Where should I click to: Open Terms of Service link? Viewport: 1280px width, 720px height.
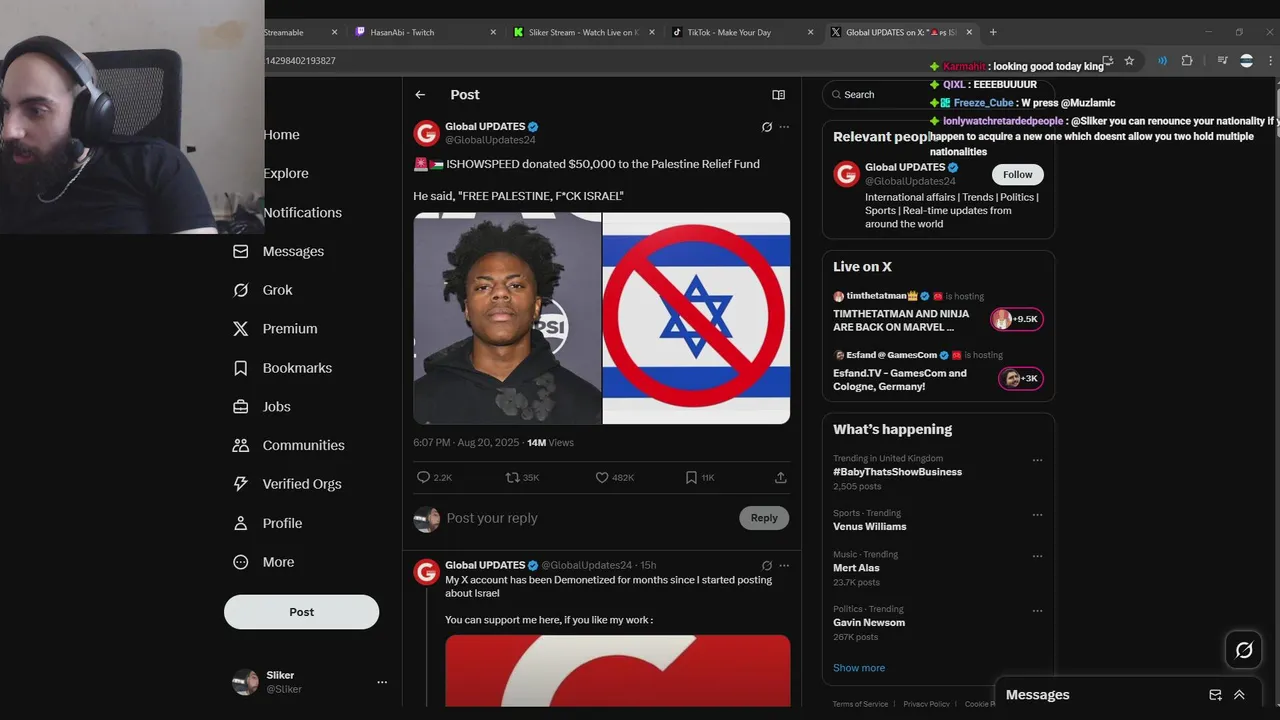point(860,704)
